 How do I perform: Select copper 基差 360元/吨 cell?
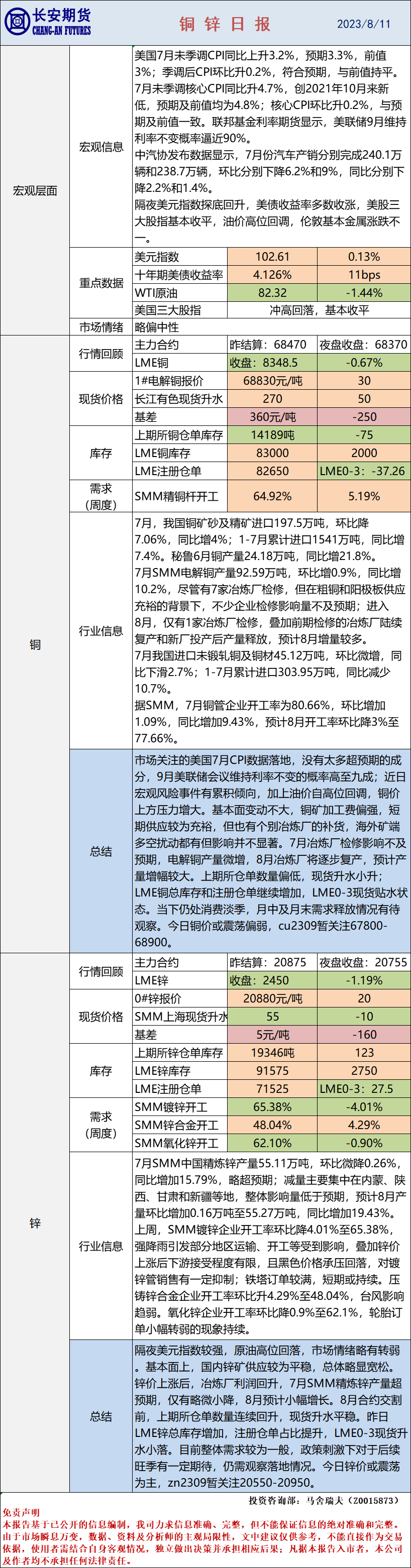point(272,417)
